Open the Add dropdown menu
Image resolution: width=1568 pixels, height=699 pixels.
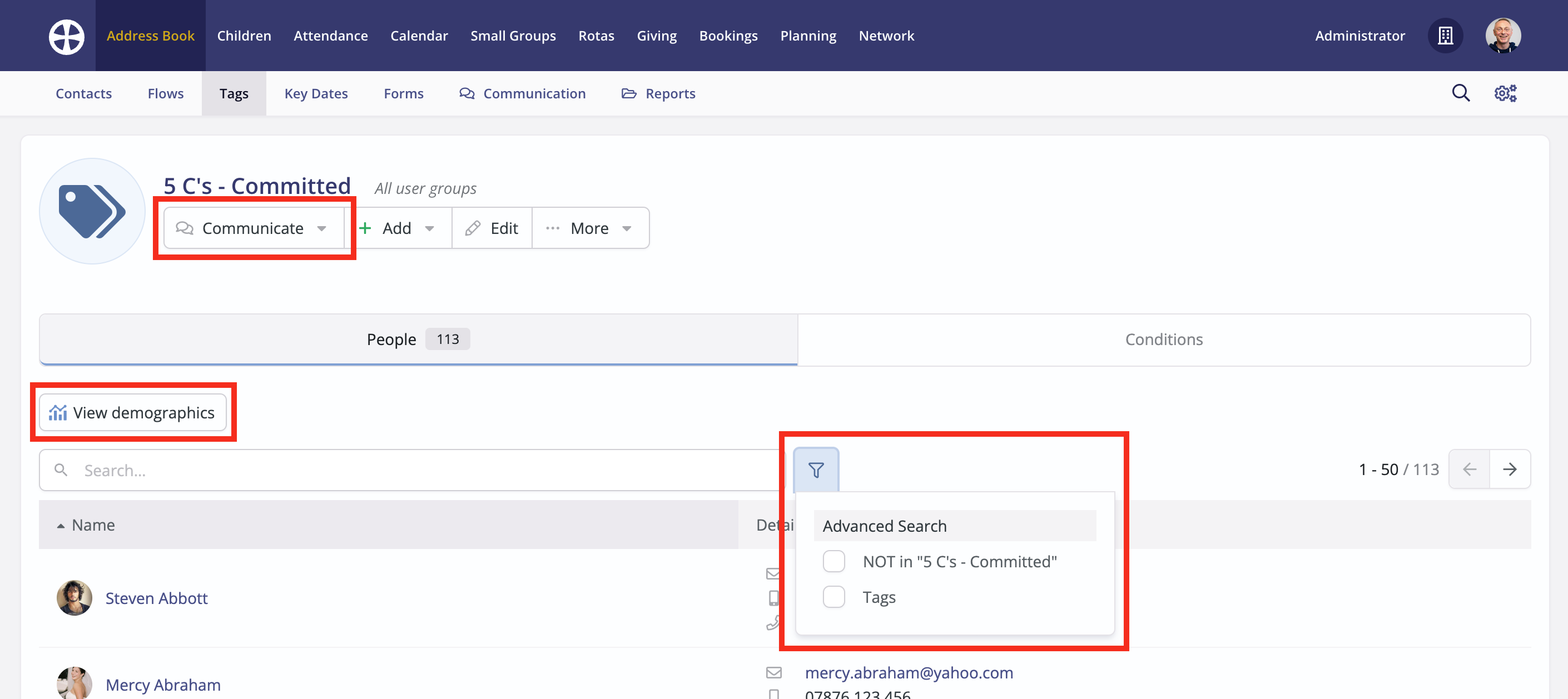(x=398, y=228)
